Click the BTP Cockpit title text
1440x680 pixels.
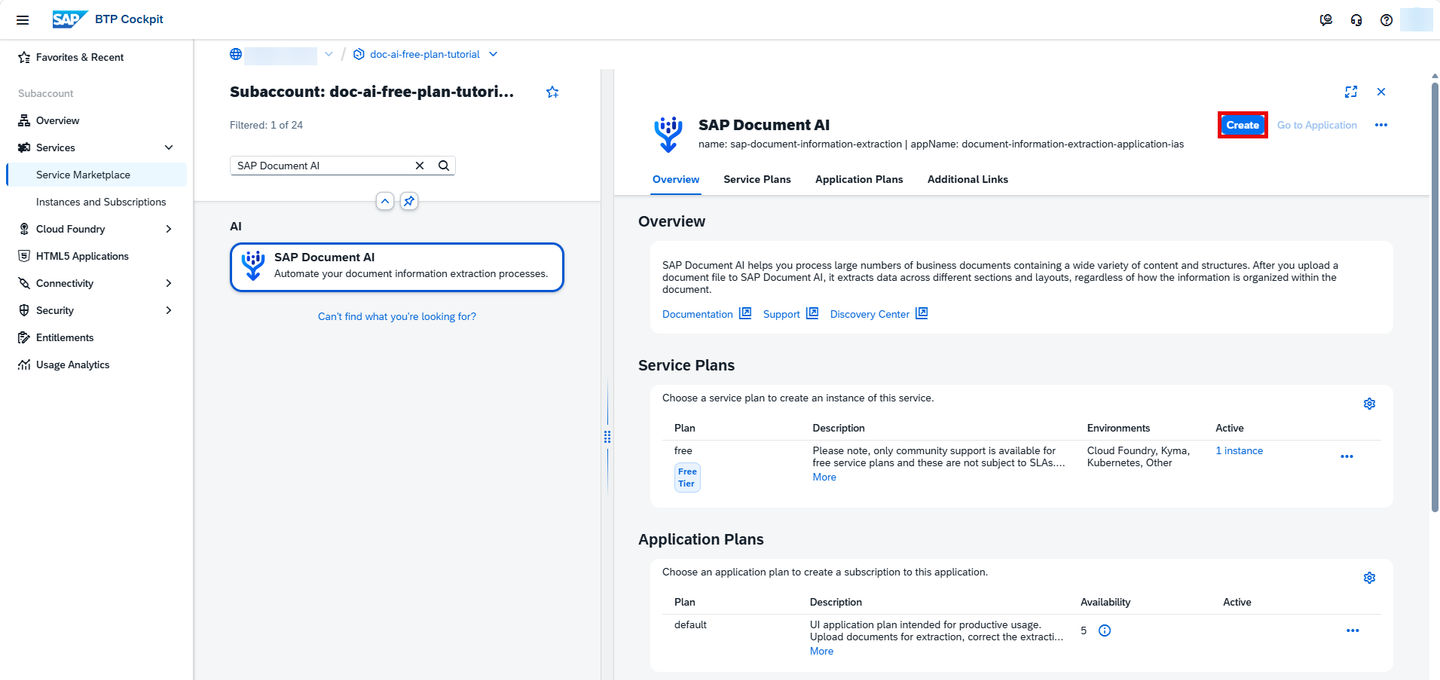128,19
